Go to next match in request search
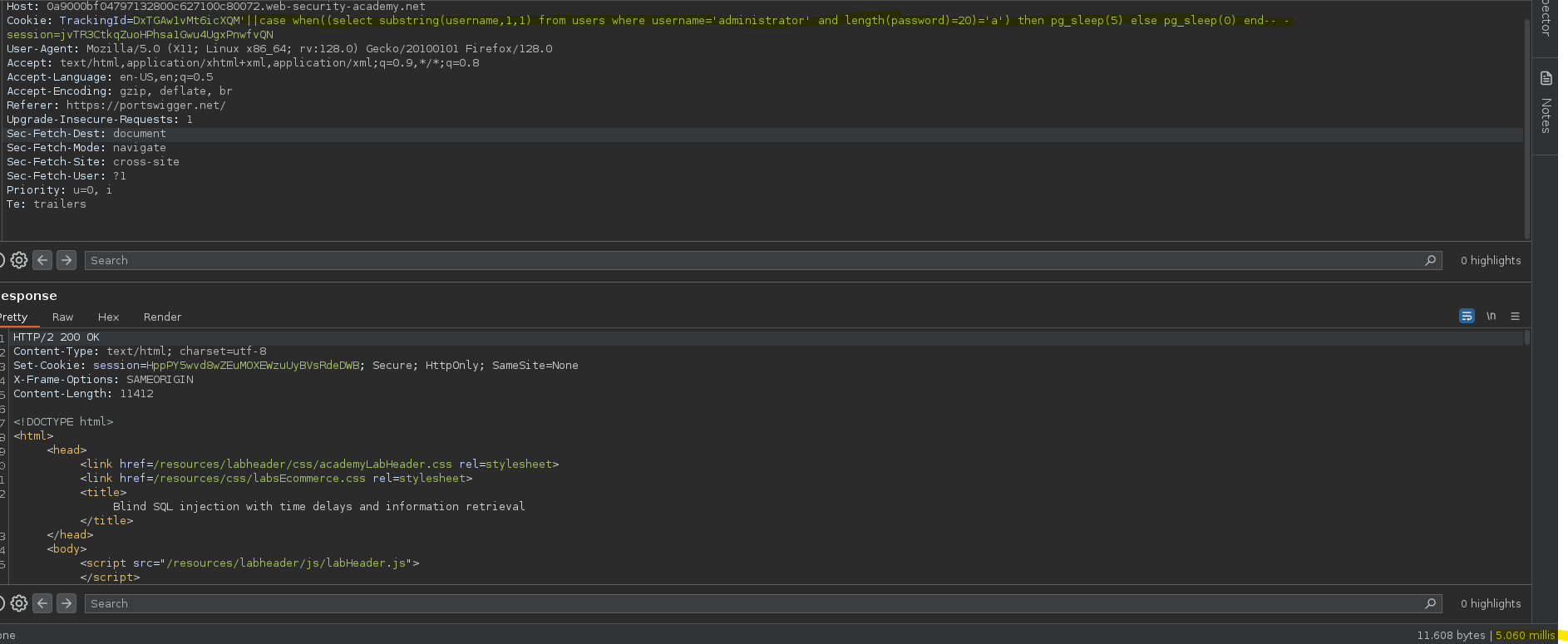 pos(67,260)
